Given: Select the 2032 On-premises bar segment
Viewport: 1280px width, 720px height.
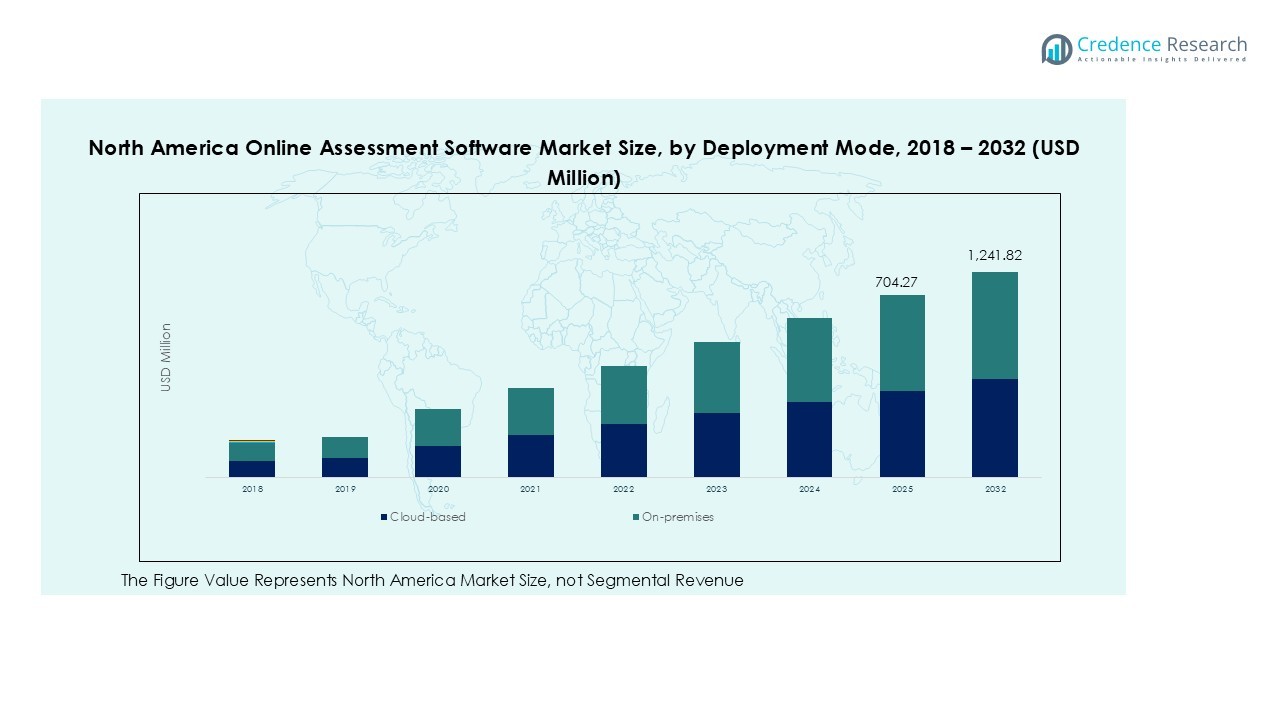Looking at the screenshot, I should [x=995, y=325].
